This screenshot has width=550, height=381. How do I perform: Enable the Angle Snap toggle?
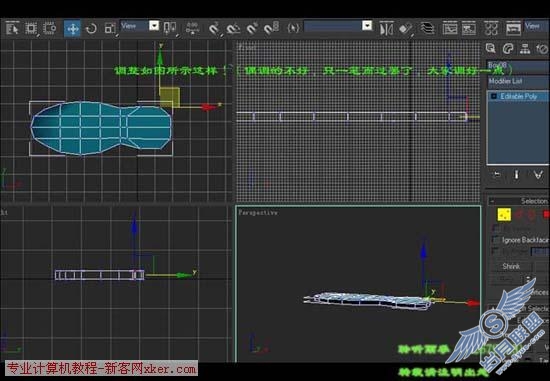[233, 28]
